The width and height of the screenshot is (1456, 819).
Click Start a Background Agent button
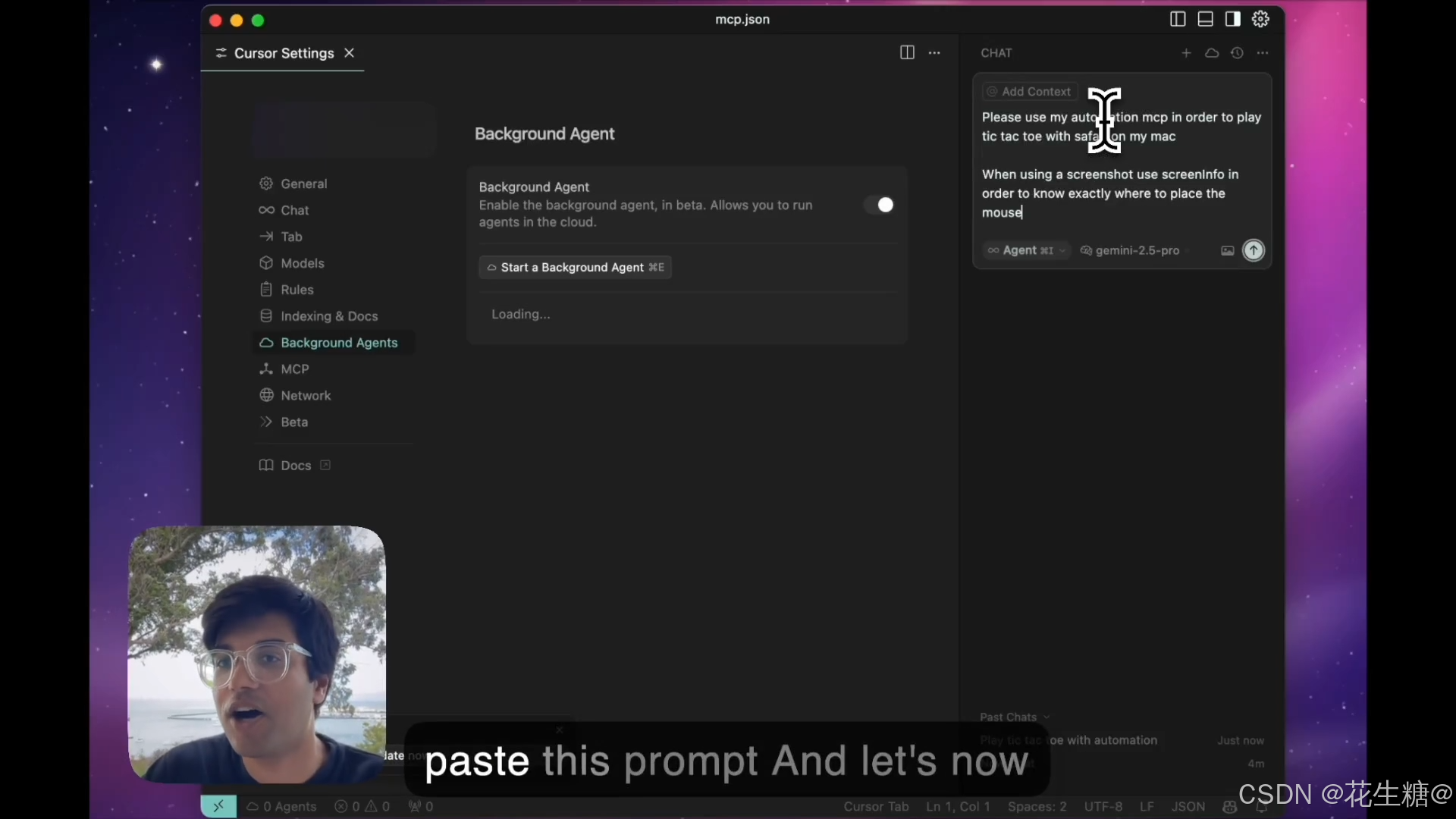(x=575, y=267)
